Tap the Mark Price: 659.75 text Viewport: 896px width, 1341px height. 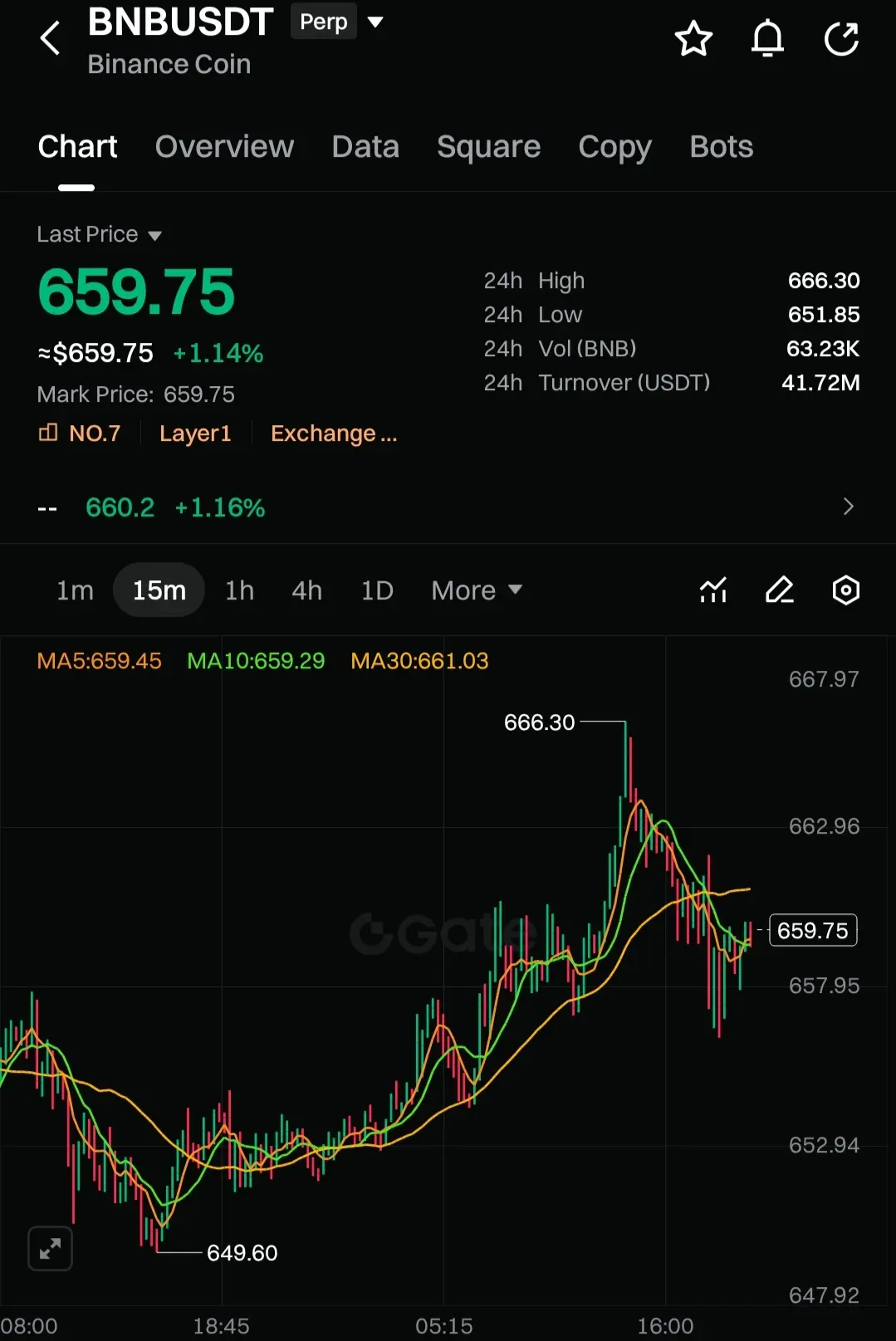135,394
